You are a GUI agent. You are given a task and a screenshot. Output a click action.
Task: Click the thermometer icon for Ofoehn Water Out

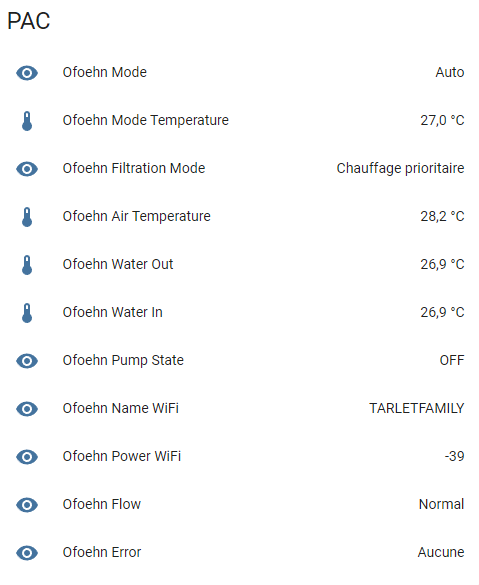pos(27,265)
